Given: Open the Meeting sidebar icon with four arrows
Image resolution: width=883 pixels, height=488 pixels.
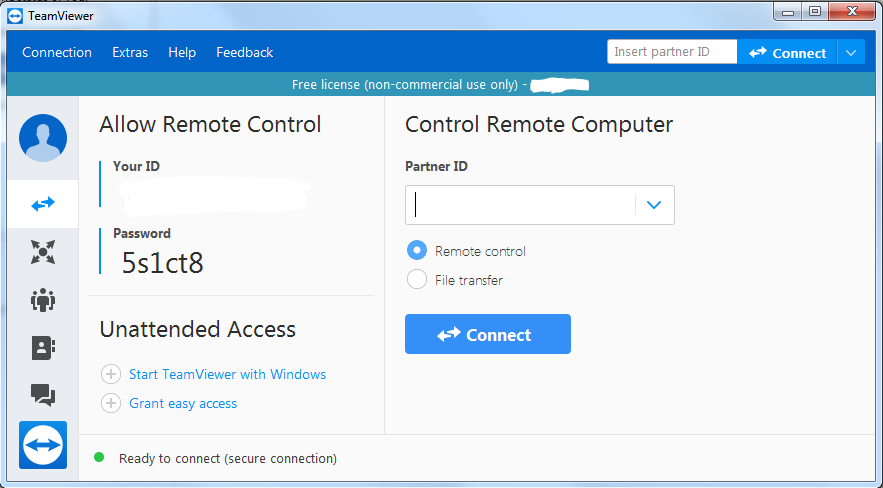Looking at the screenshot, I should tap(43, 252).
